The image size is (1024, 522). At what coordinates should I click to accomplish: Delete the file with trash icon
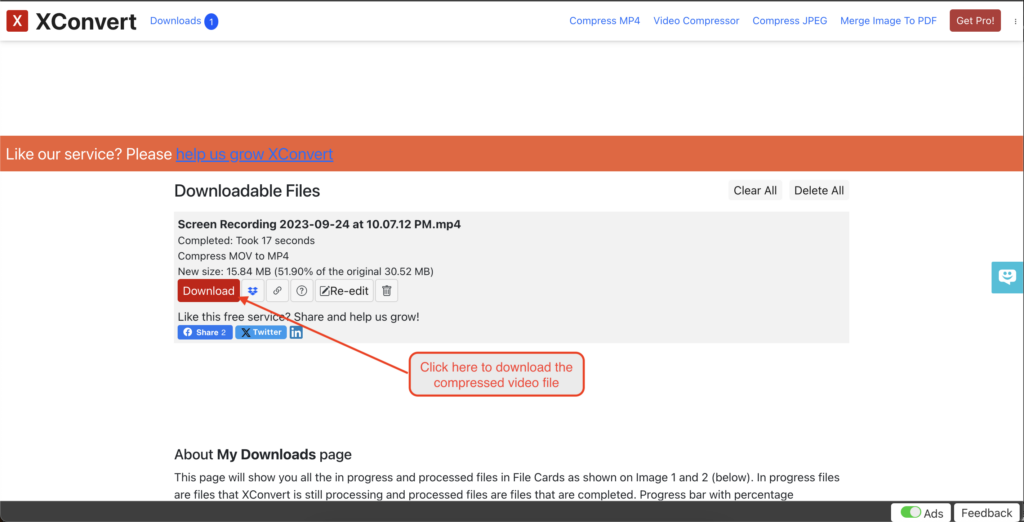click(x=387, y=291)
